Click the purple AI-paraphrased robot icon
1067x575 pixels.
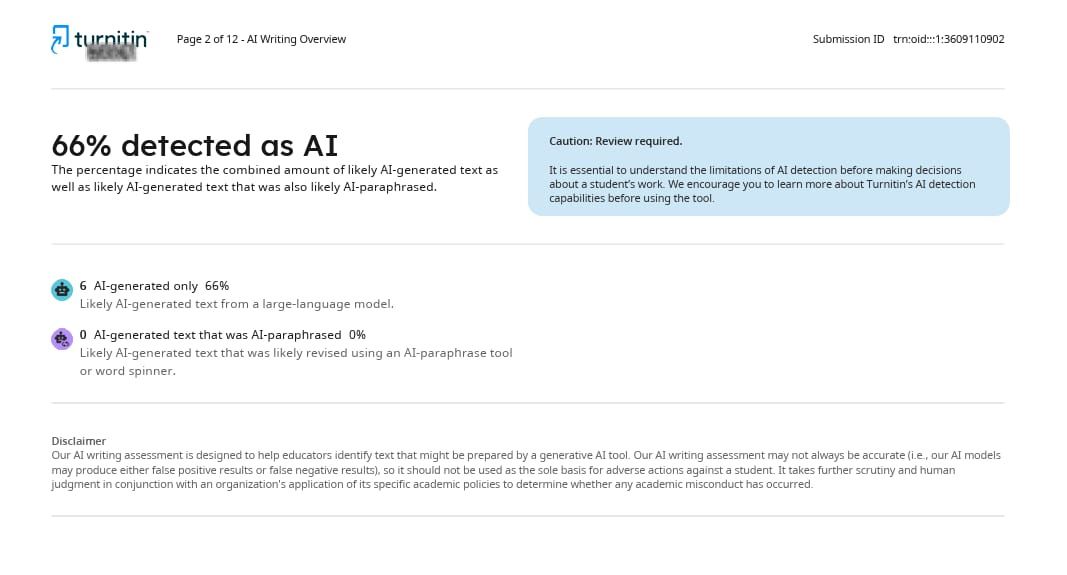coord(62,338)
